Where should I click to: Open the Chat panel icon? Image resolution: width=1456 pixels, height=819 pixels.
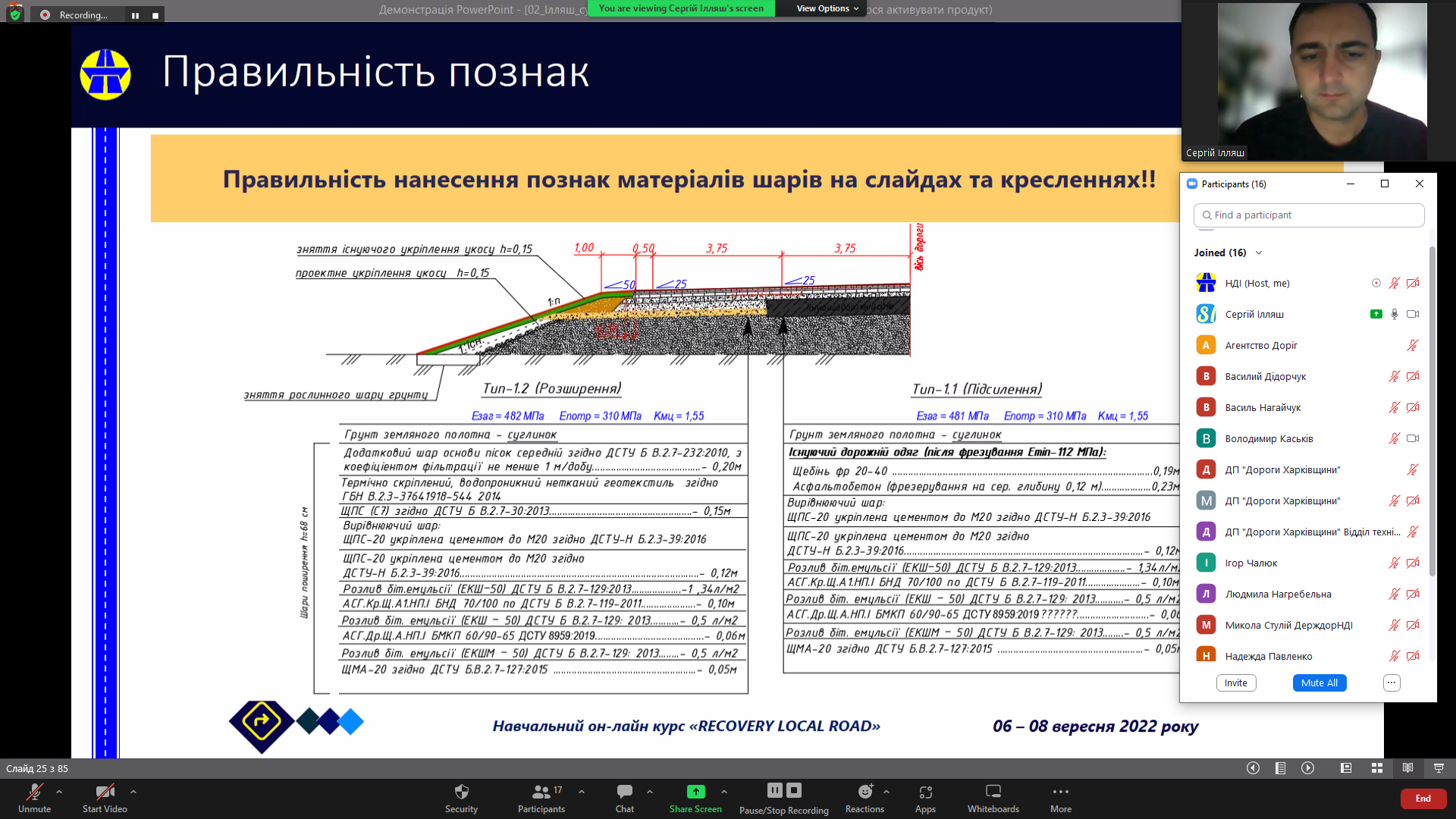click(624, 792)
